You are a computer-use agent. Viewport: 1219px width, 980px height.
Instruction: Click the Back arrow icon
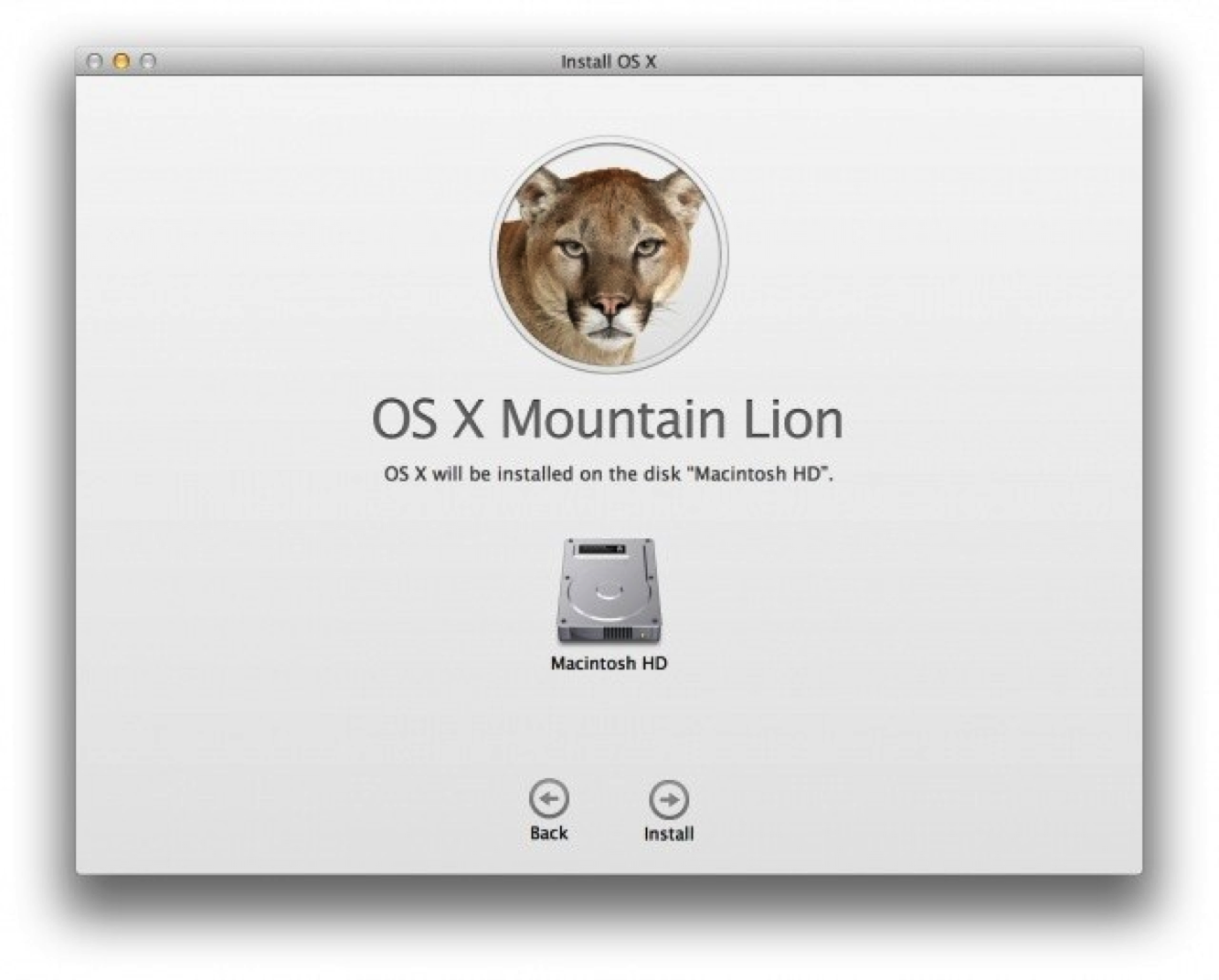point(549,798)
